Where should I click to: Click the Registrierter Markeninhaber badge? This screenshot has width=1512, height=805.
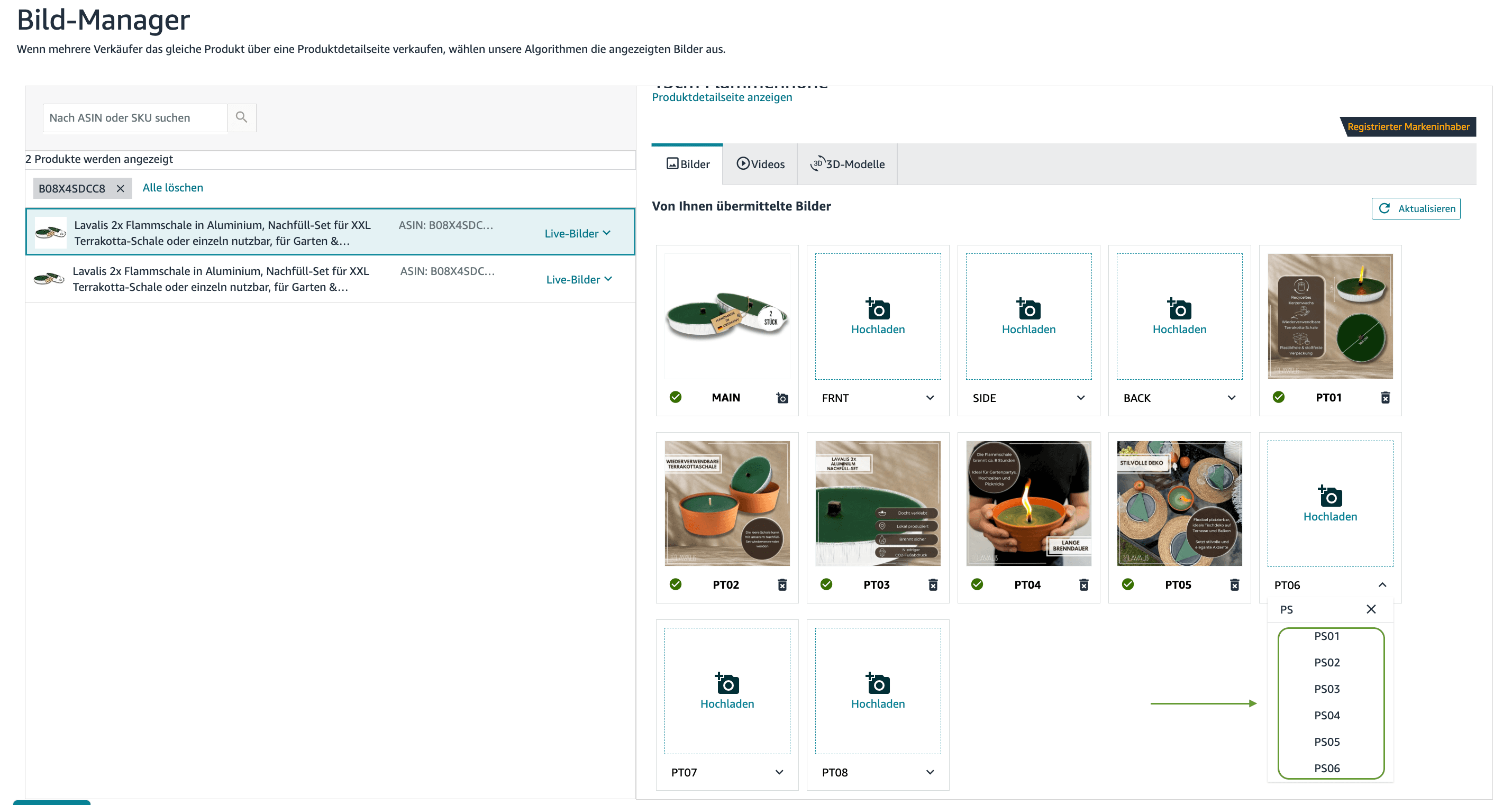click(x=1408, y=127)
